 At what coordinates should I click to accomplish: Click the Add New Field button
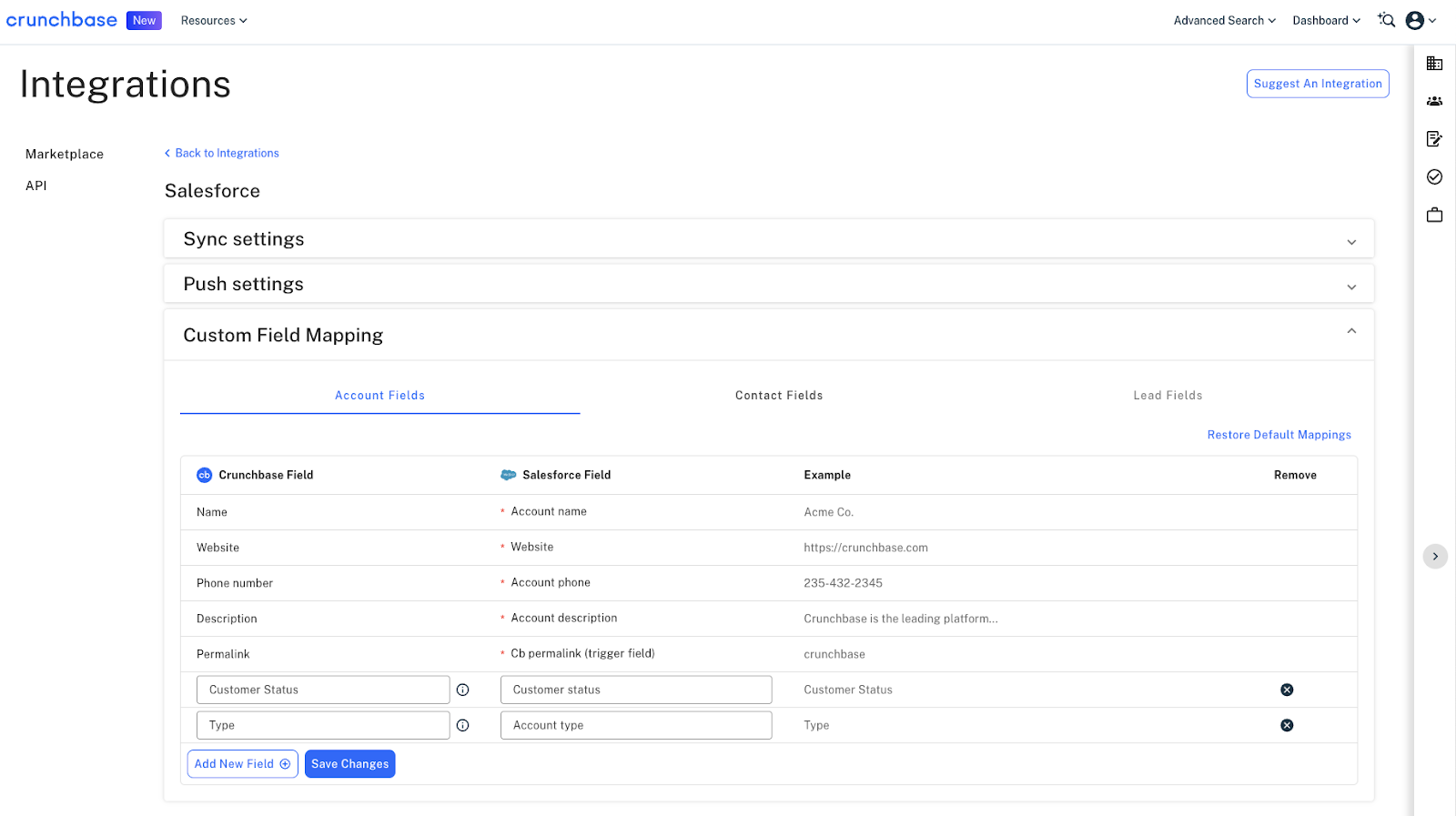pyautogui.click(x=242, y=764)
